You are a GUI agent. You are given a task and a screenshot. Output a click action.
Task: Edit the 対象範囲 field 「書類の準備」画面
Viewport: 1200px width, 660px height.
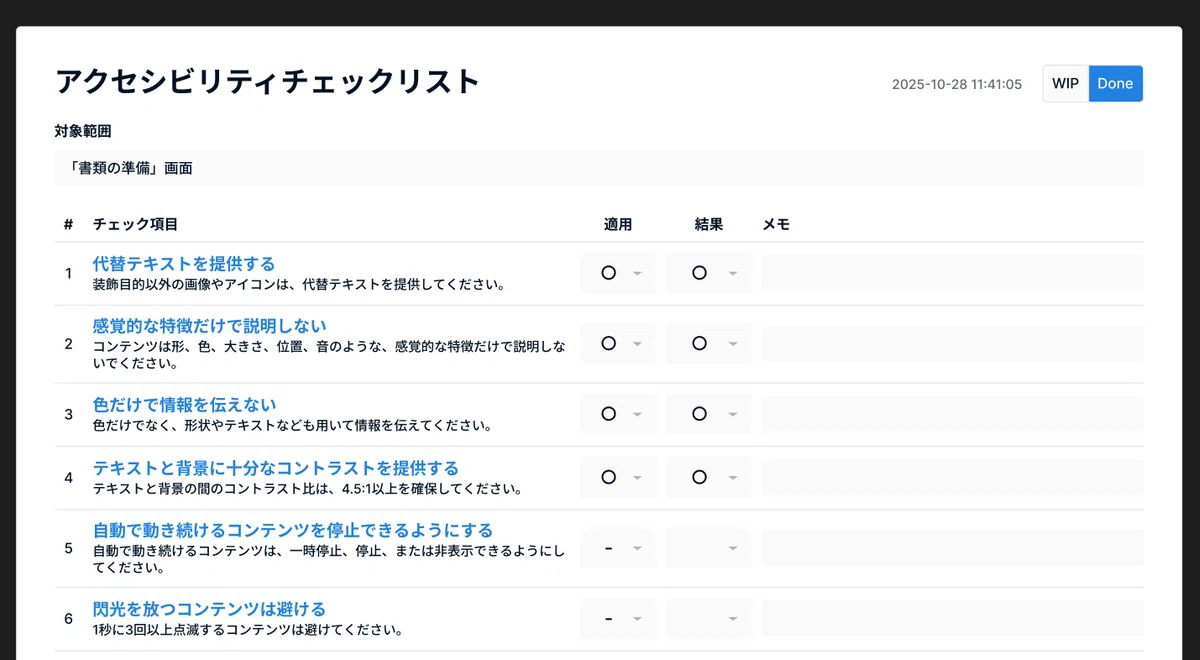tap(599, 168)
